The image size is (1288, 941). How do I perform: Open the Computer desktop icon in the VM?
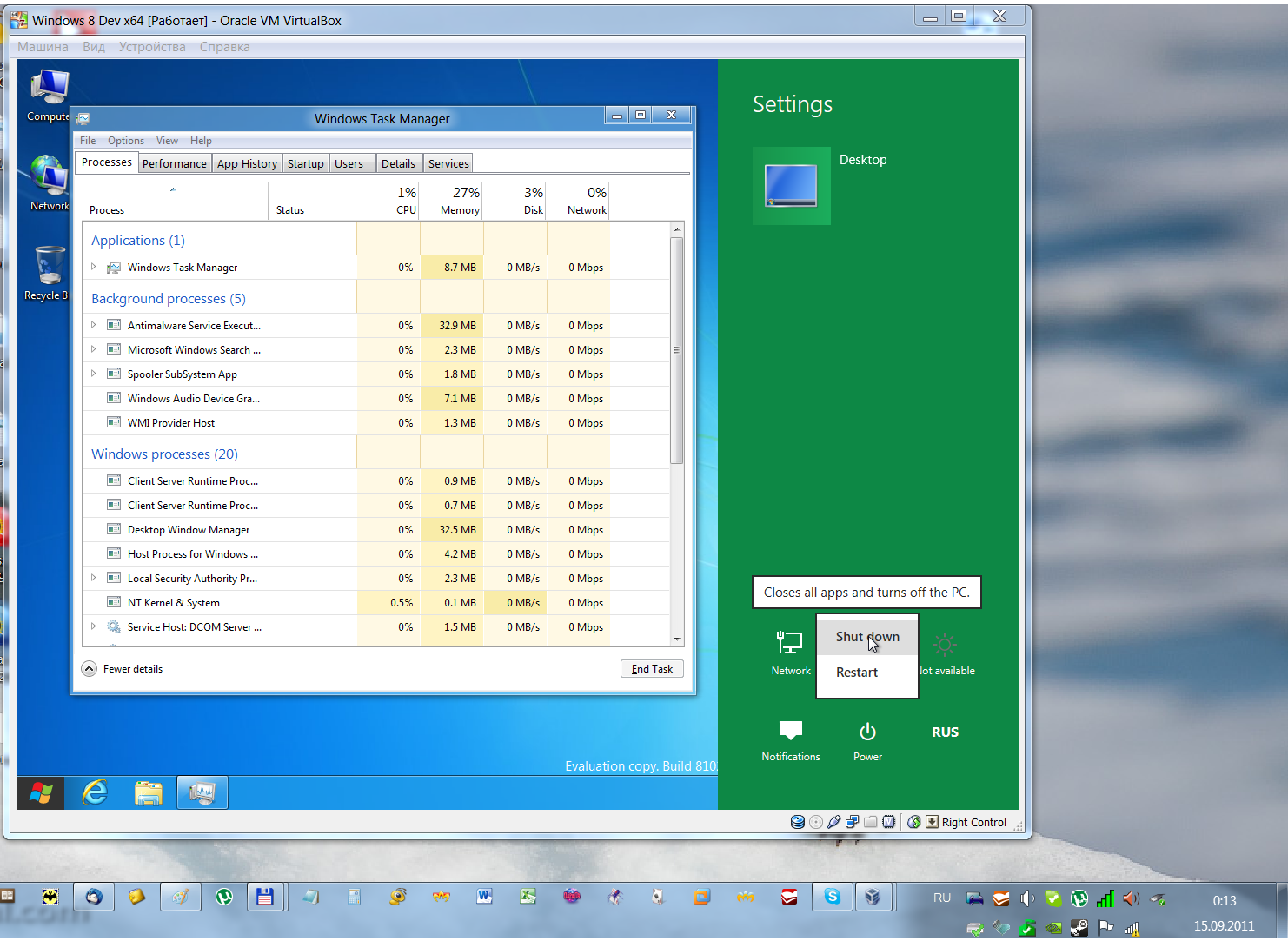click(x=49, y=96)
